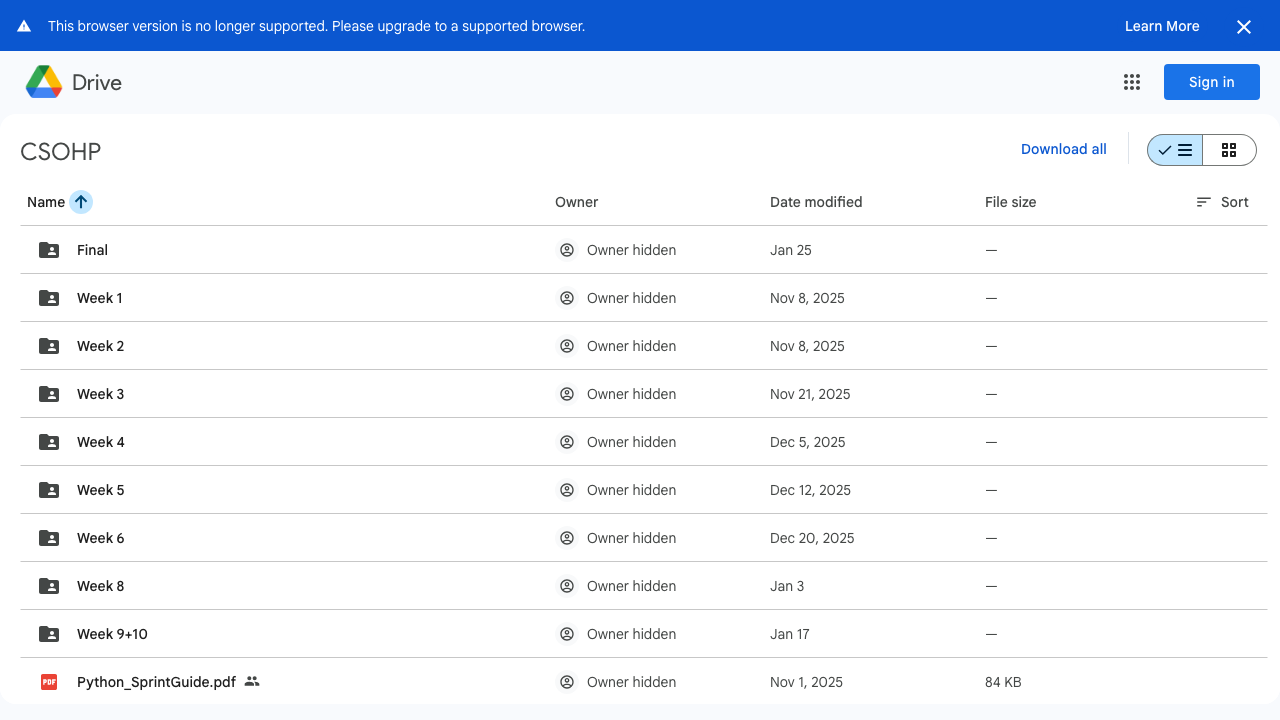Click the File size column header
This screenshot has width=1280, height=720.
1011,202
